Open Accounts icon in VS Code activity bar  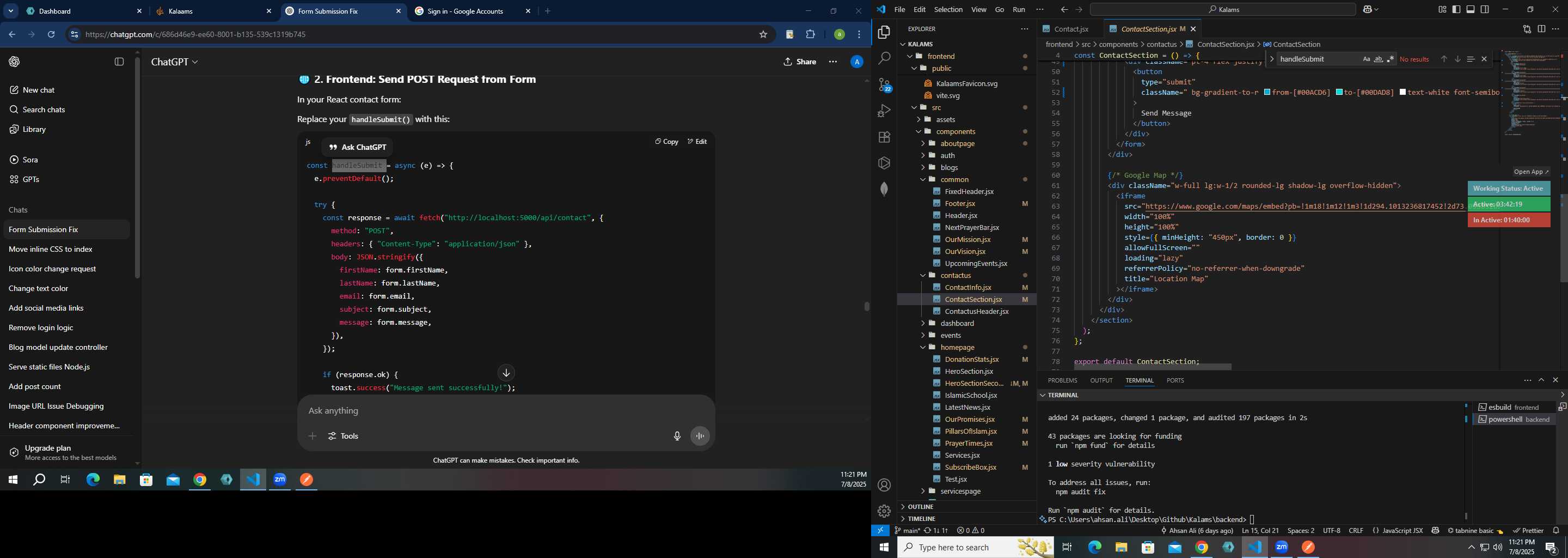pyautogui.click(x=884, y=485)
